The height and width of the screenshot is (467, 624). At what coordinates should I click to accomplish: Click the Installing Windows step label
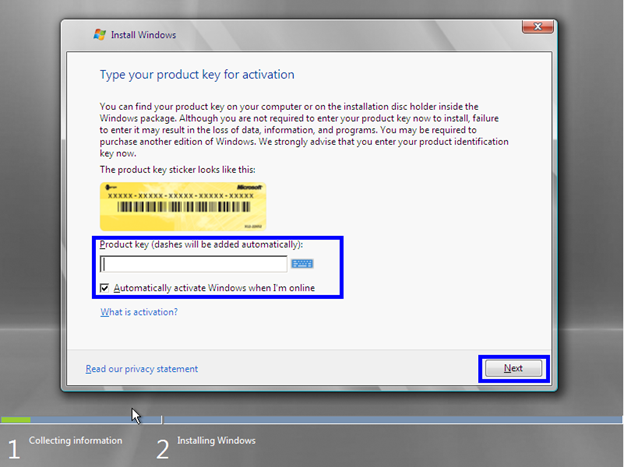tap(216, 440)
